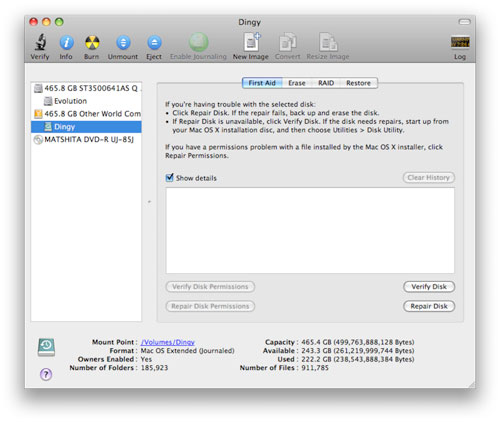Viewport: 500px width, 422px height.
Task: Click the Burn toolbar icon
Action: point(92,43)
